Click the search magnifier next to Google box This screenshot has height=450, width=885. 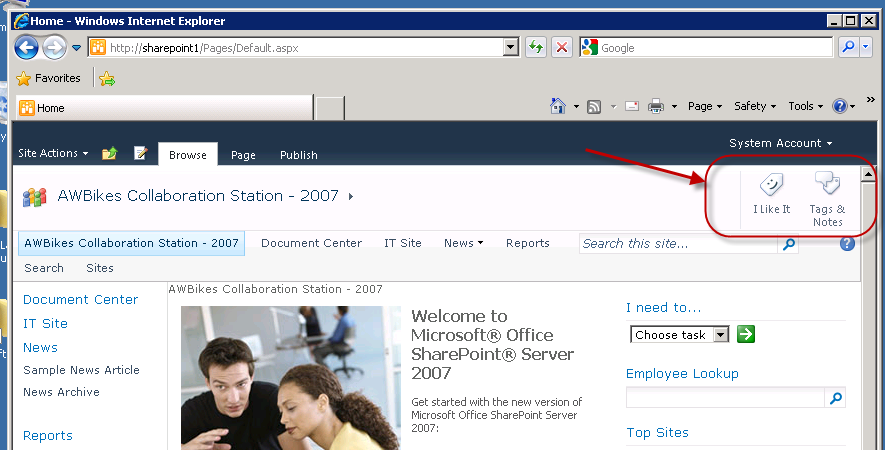(848, 47)
